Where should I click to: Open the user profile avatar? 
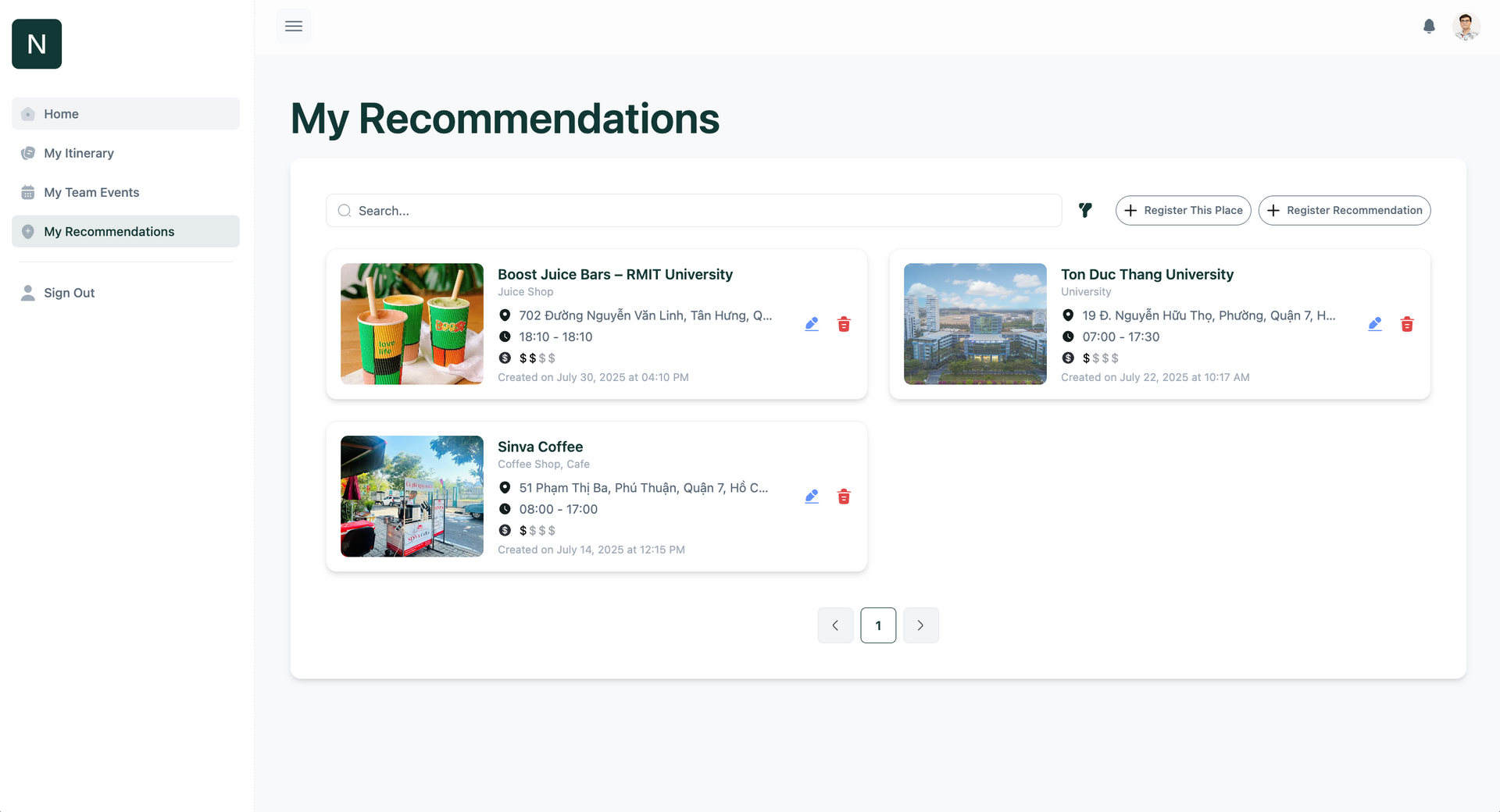(x=1466, y=27)
